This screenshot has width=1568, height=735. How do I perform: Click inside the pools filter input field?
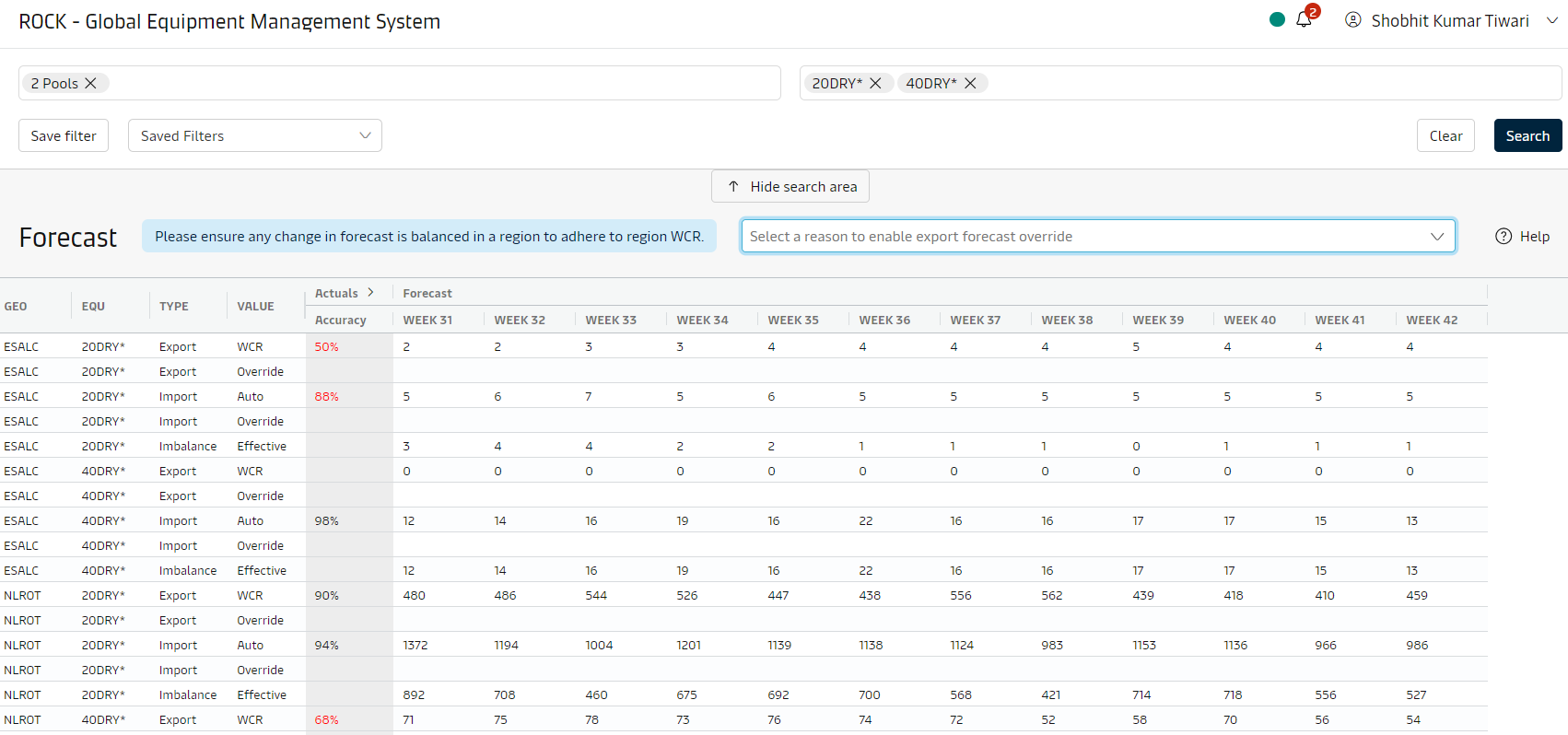click(x=442, y=83)
